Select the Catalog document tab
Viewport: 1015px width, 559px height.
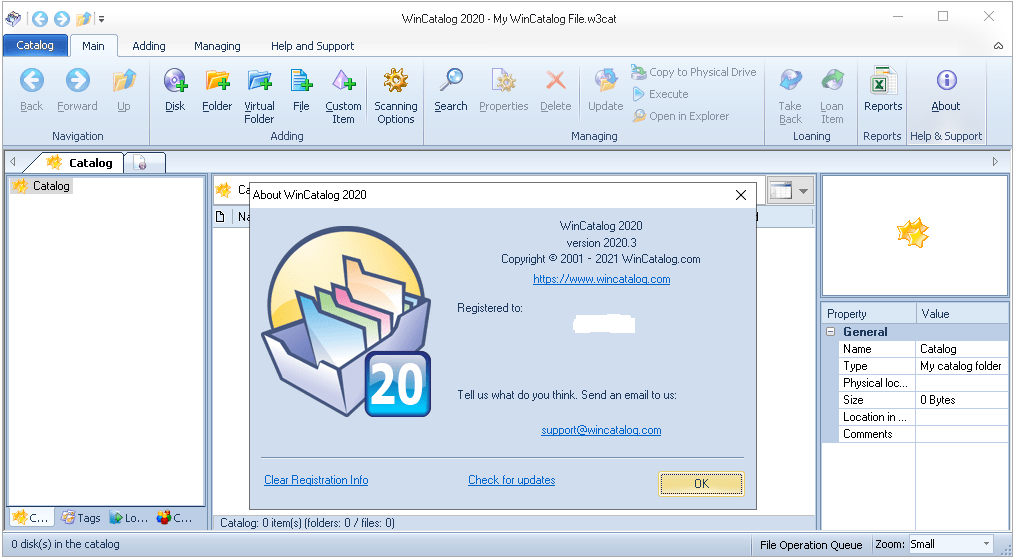80,162
